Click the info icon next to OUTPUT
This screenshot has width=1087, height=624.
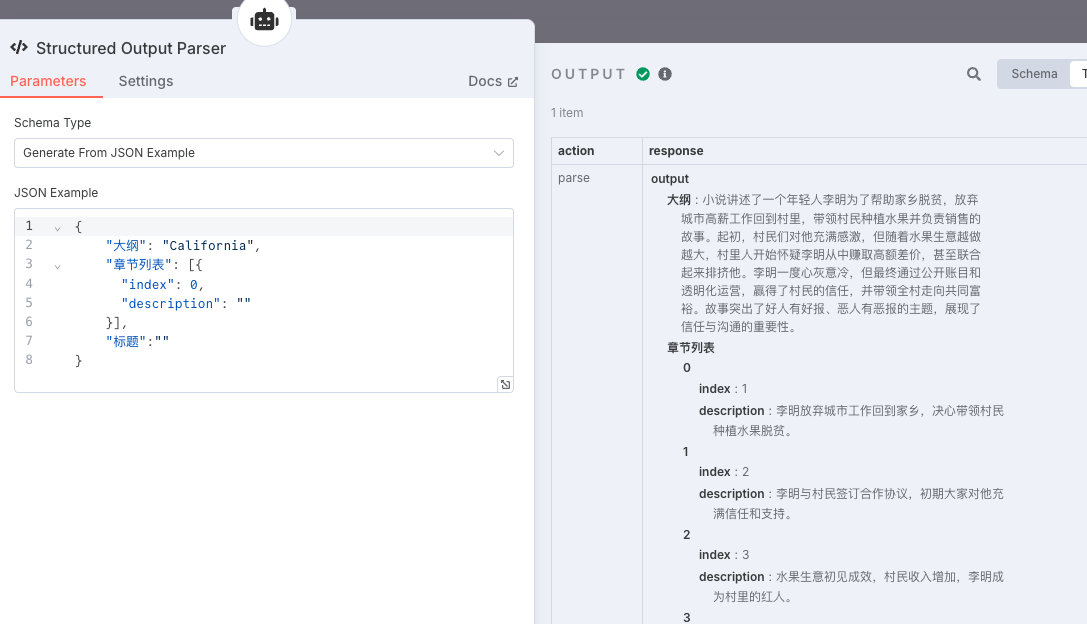click(x=665, y=74)
